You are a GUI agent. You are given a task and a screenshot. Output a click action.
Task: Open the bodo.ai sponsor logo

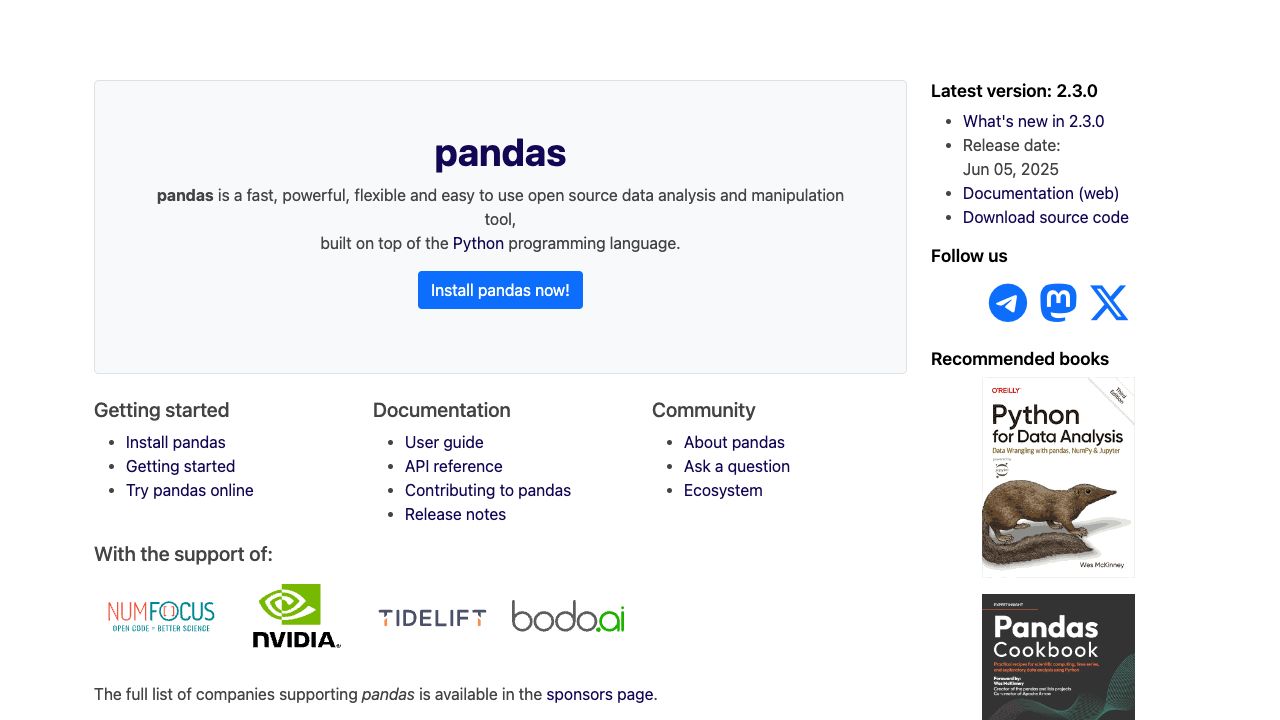tap(567, 617)
